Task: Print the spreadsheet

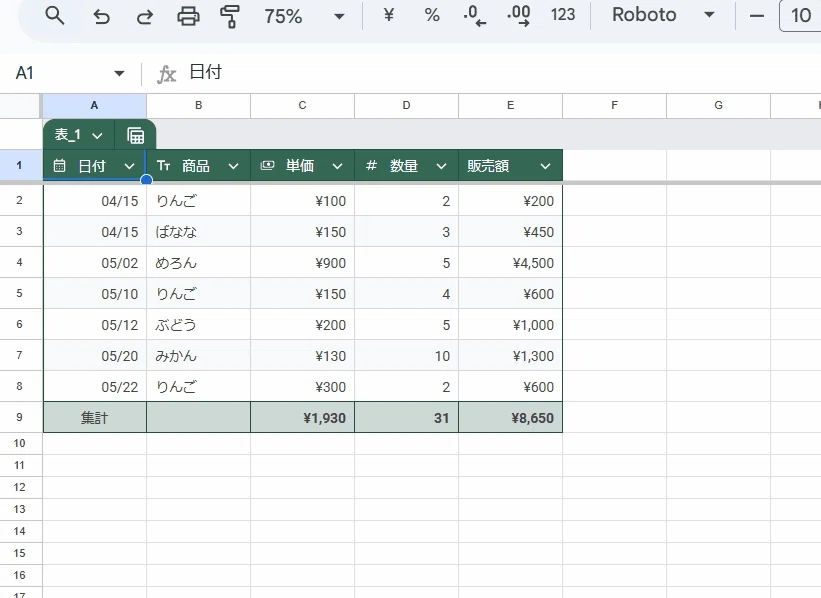Action: pyautogui.click(x=188, y=16)
